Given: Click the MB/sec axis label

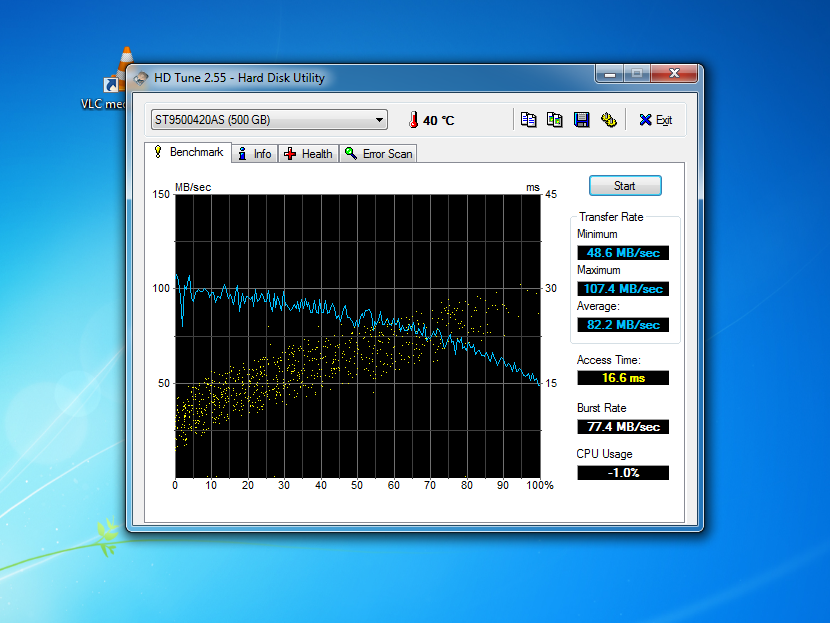Looking at the screenshot, I should [193, 187].
